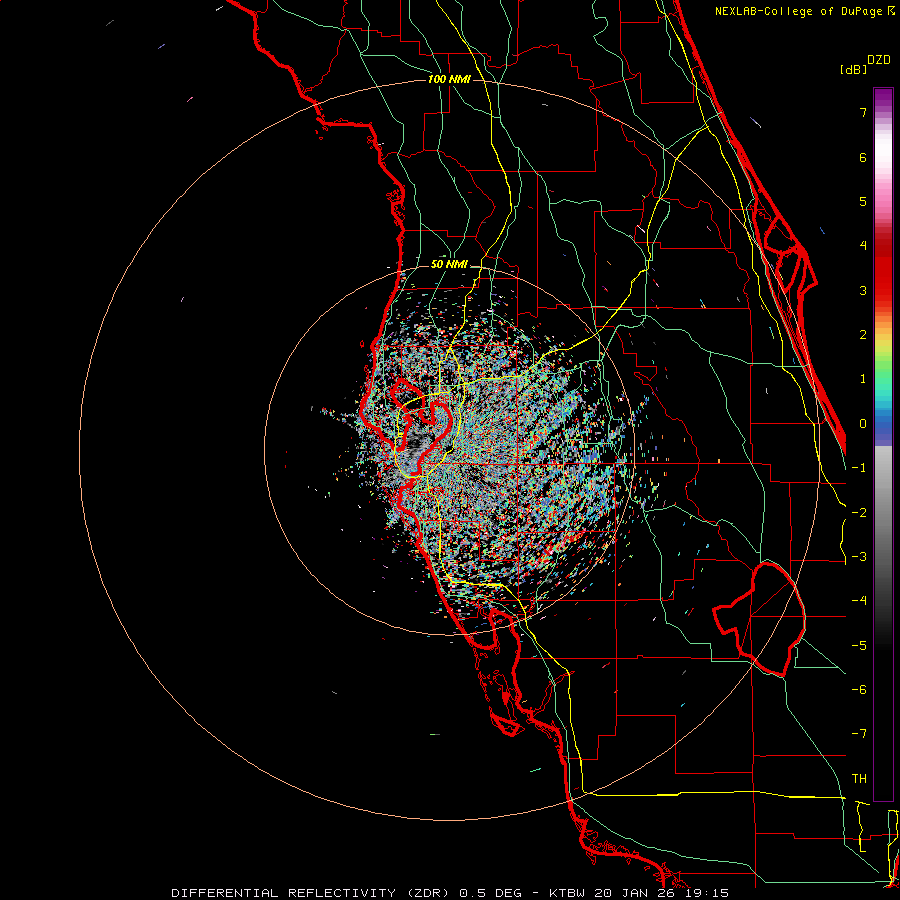Click the -1 dB scale tick label

click(859, 468)
